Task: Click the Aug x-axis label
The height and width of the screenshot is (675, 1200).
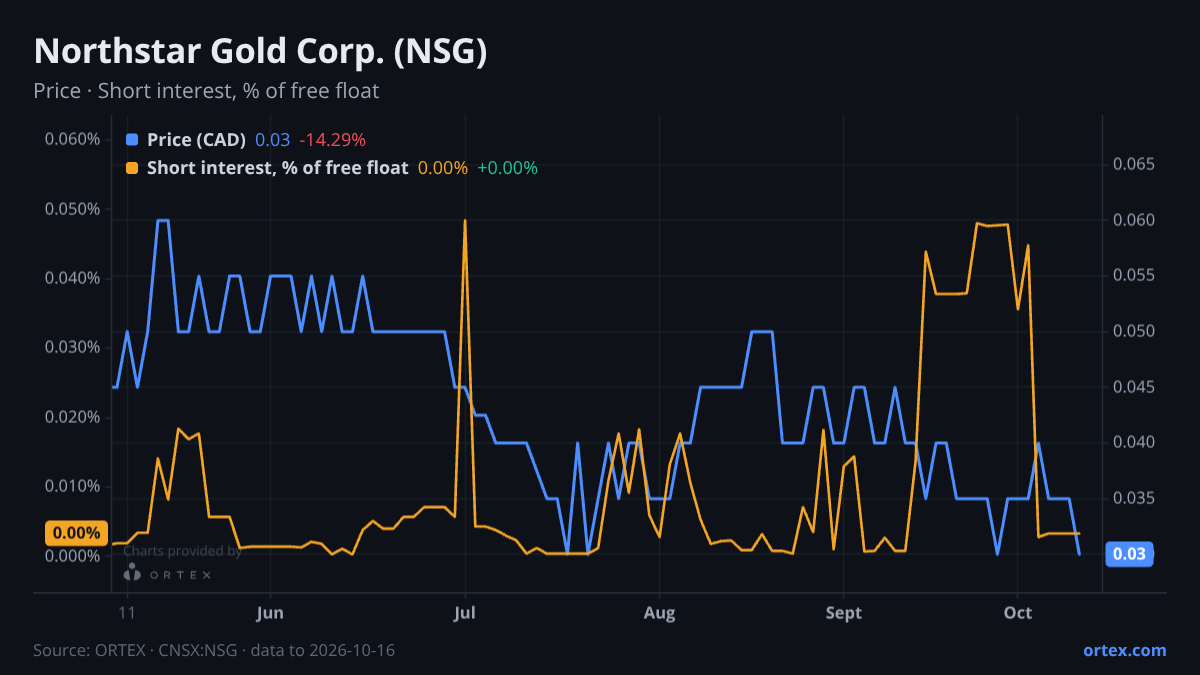Action: (659, 613)
